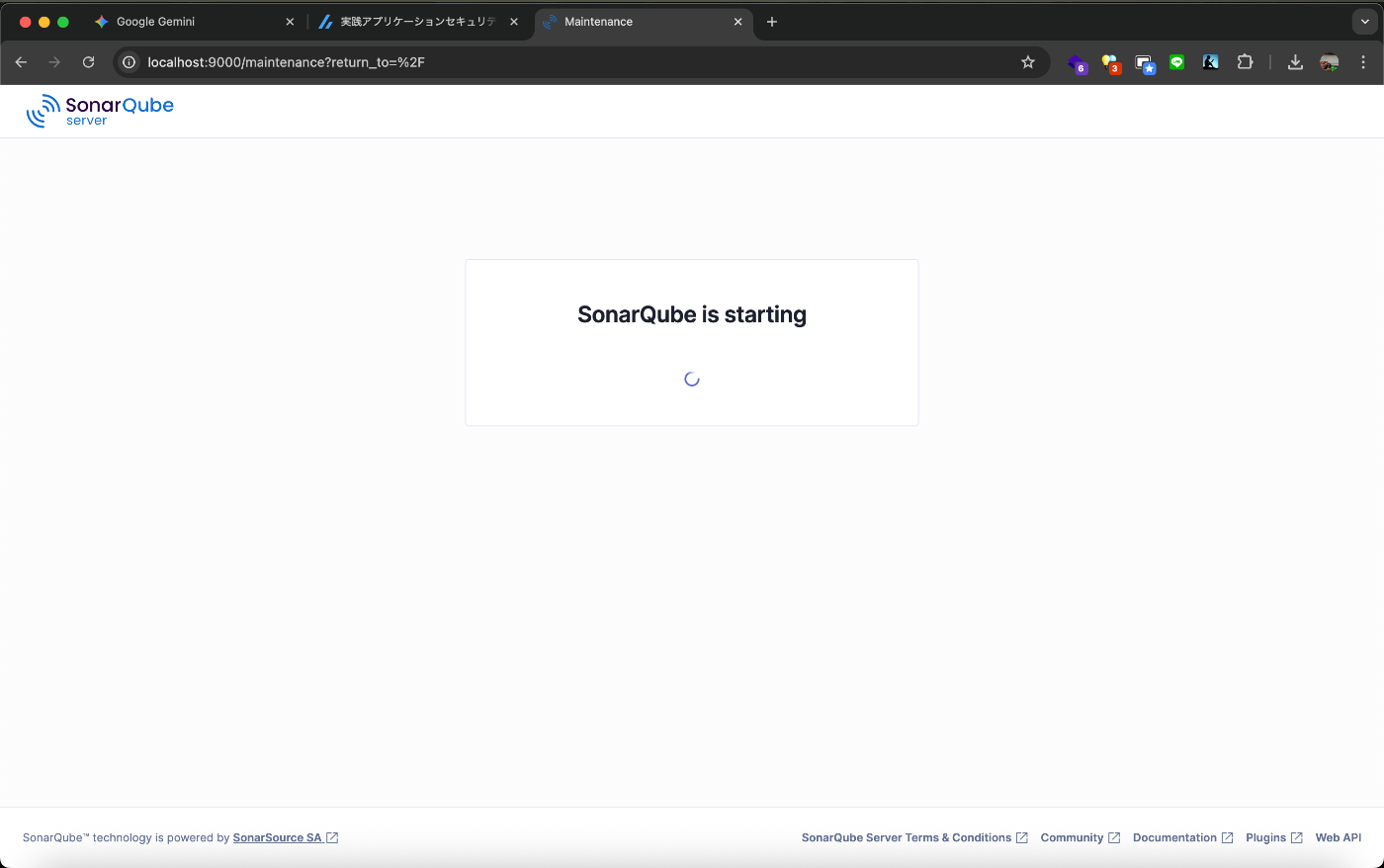The width and height of the screenshot is (1384, 868).
Task: Click the macOS yellow minimize window button
Action: [x=44, y=22]
